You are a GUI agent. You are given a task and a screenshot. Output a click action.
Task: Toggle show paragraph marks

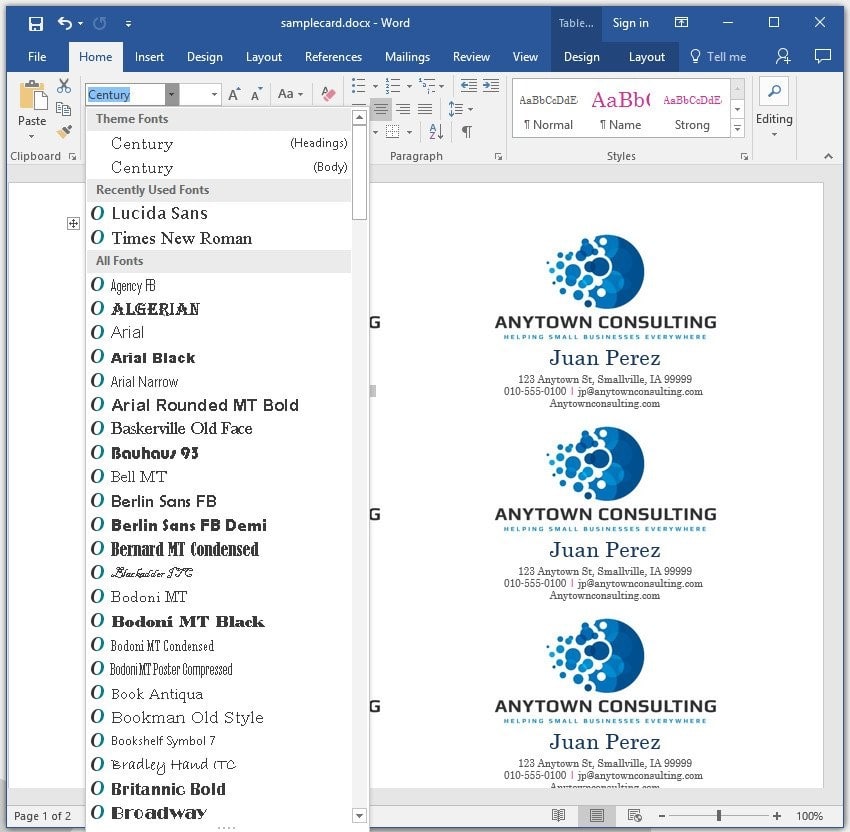pos(467,132)
